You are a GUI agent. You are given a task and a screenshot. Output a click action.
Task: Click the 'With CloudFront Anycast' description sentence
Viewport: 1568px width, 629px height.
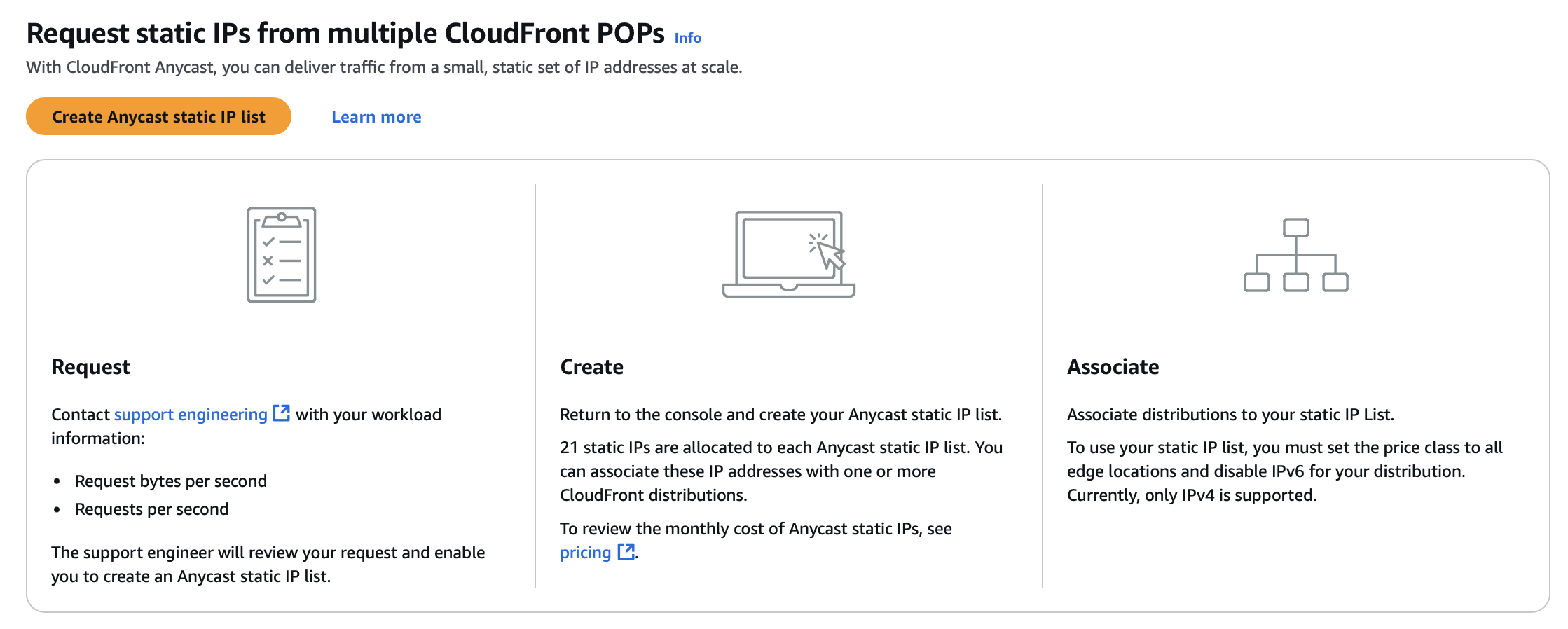pyautogui.click(x=384, y=67)
